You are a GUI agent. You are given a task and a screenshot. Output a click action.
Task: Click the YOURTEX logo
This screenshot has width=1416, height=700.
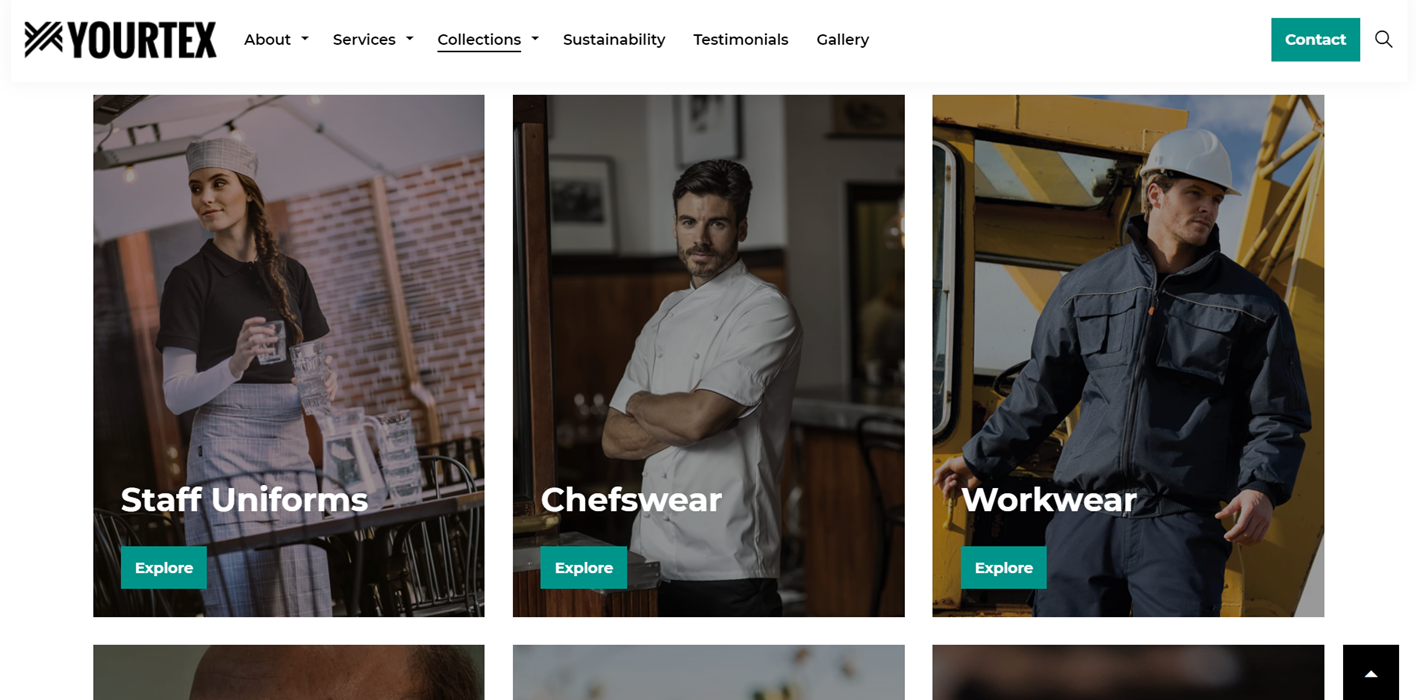click(x=120, y=40)
